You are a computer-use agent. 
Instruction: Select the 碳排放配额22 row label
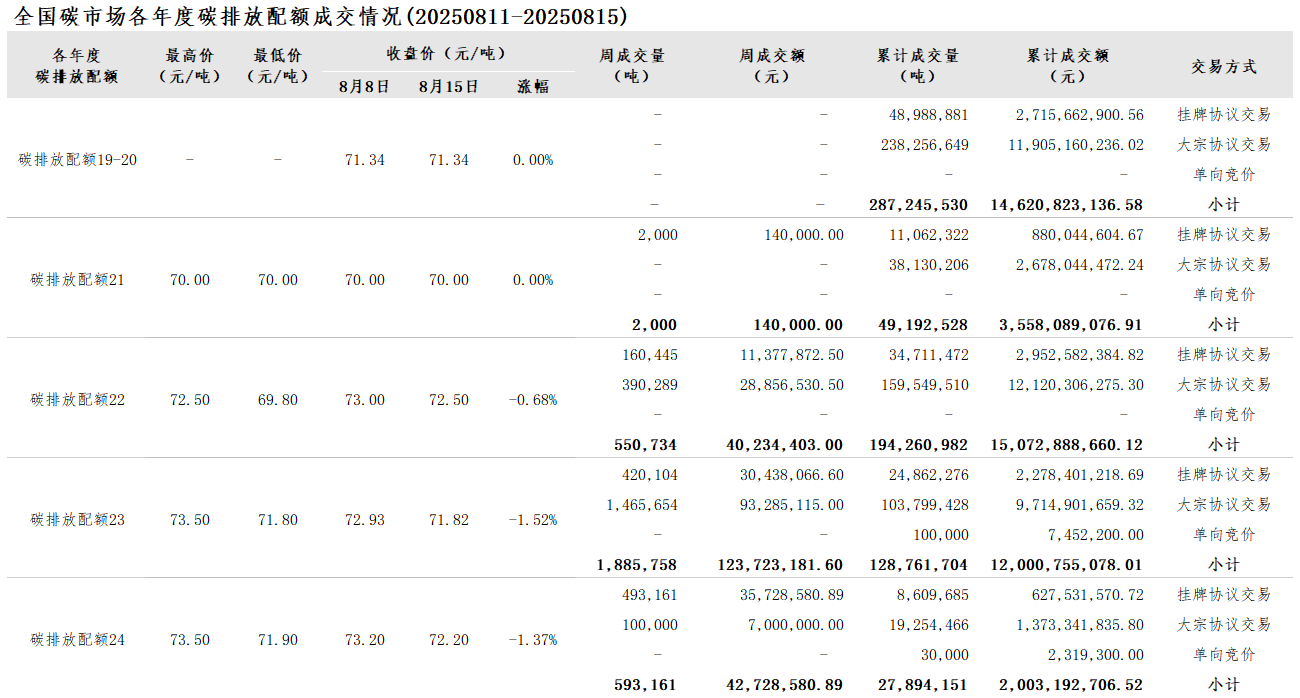pyautogui.click(x=78, y=400)
